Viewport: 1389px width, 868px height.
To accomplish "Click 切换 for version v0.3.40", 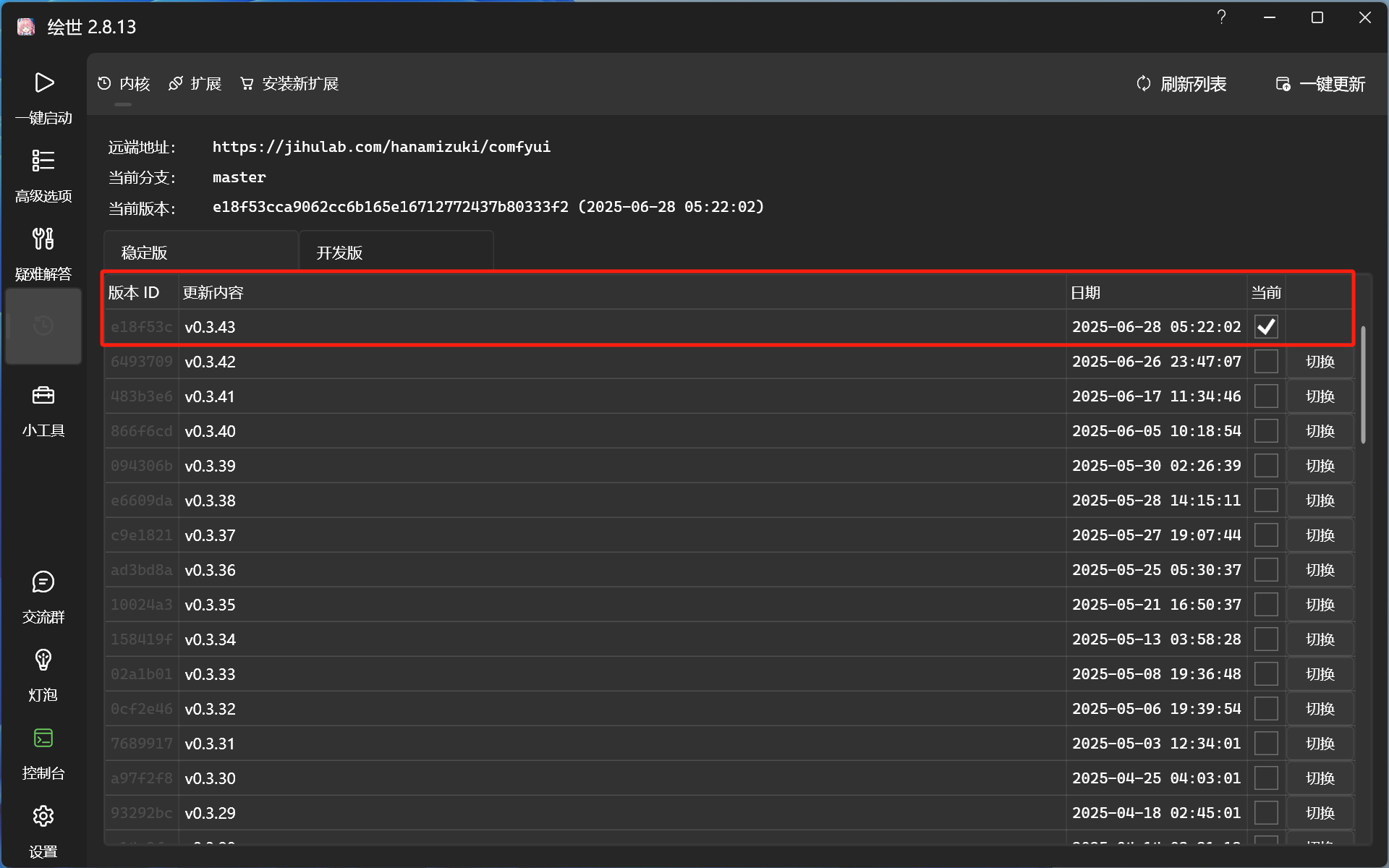I will tap(1320, 431).
